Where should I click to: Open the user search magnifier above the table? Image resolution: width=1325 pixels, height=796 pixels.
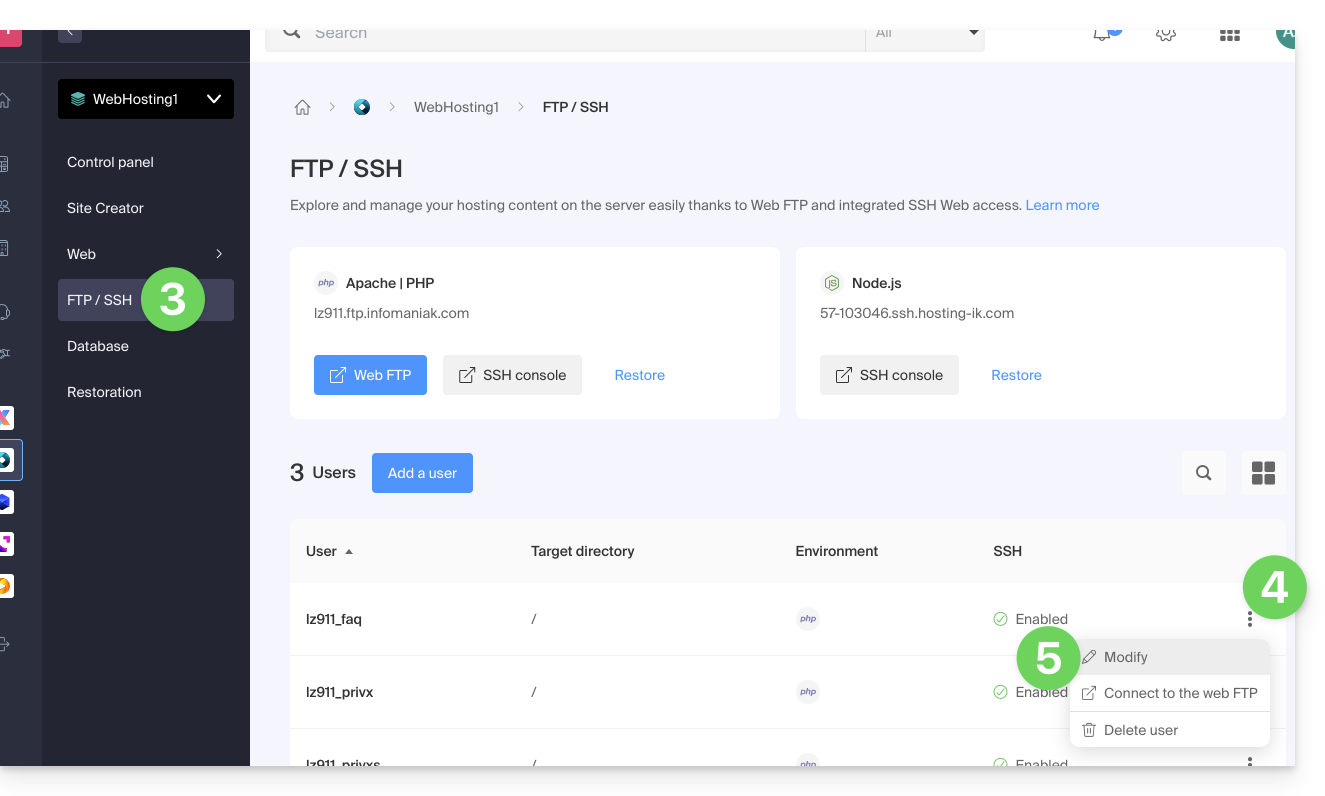click(x=1204, y=473)
